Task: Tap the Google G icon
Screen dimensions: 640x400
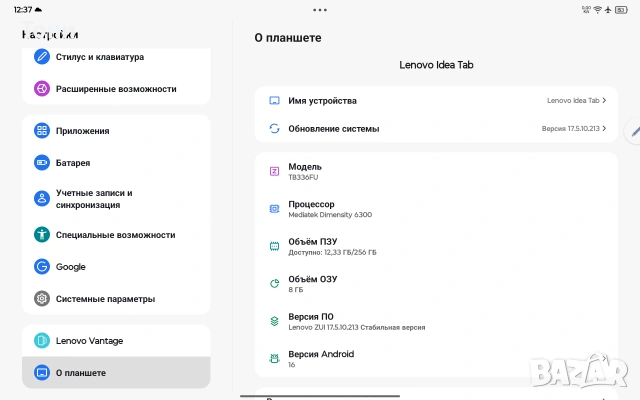Action: click(42, 267)
